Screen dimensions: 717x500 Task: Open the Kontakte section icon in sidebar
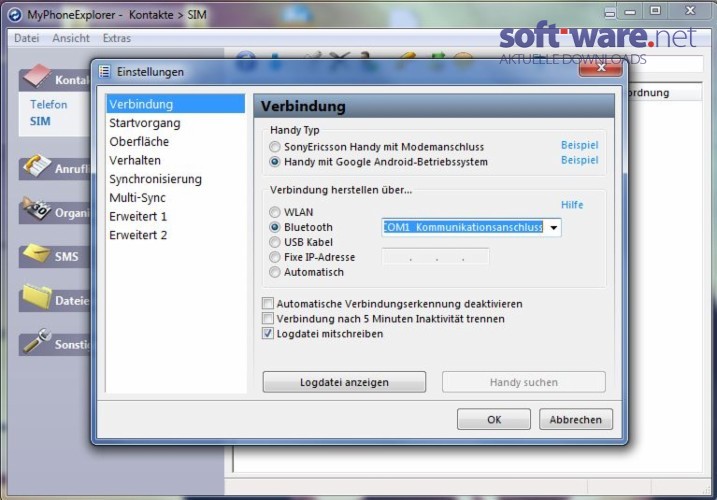pos(37,76)
